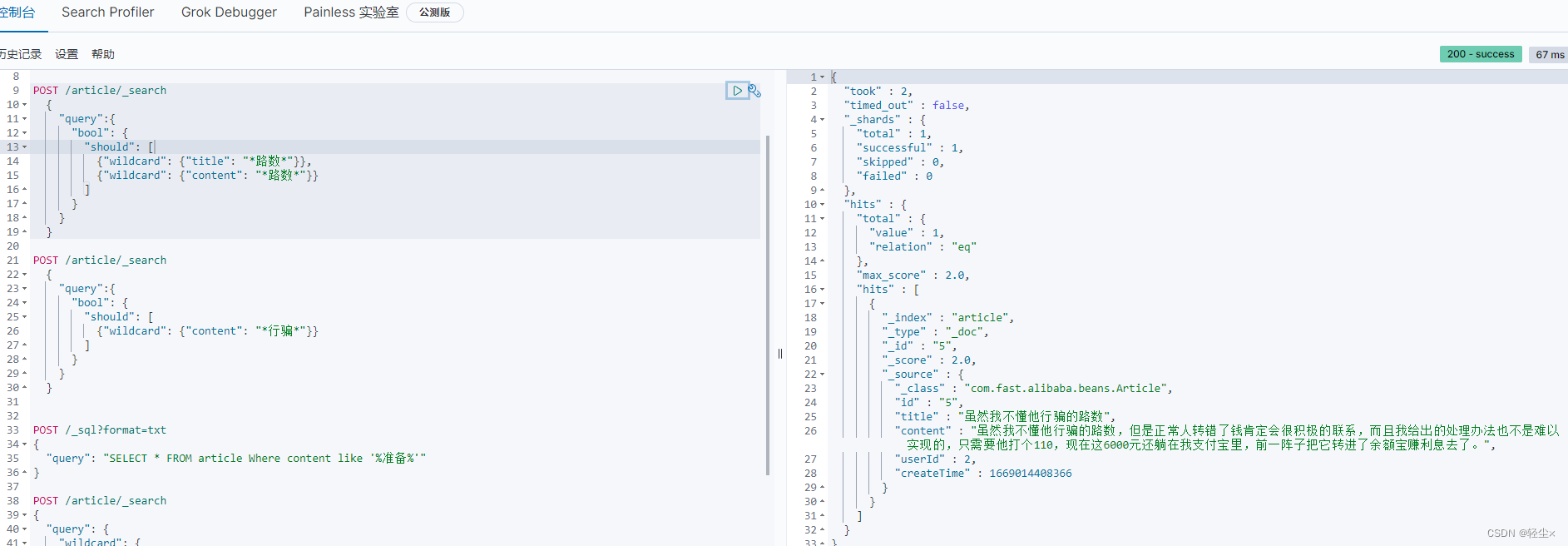The width and height of the screenshot is (1568, 546).
Task: Collapse editor line 23 query fold arrow
Action: point(24,289)
